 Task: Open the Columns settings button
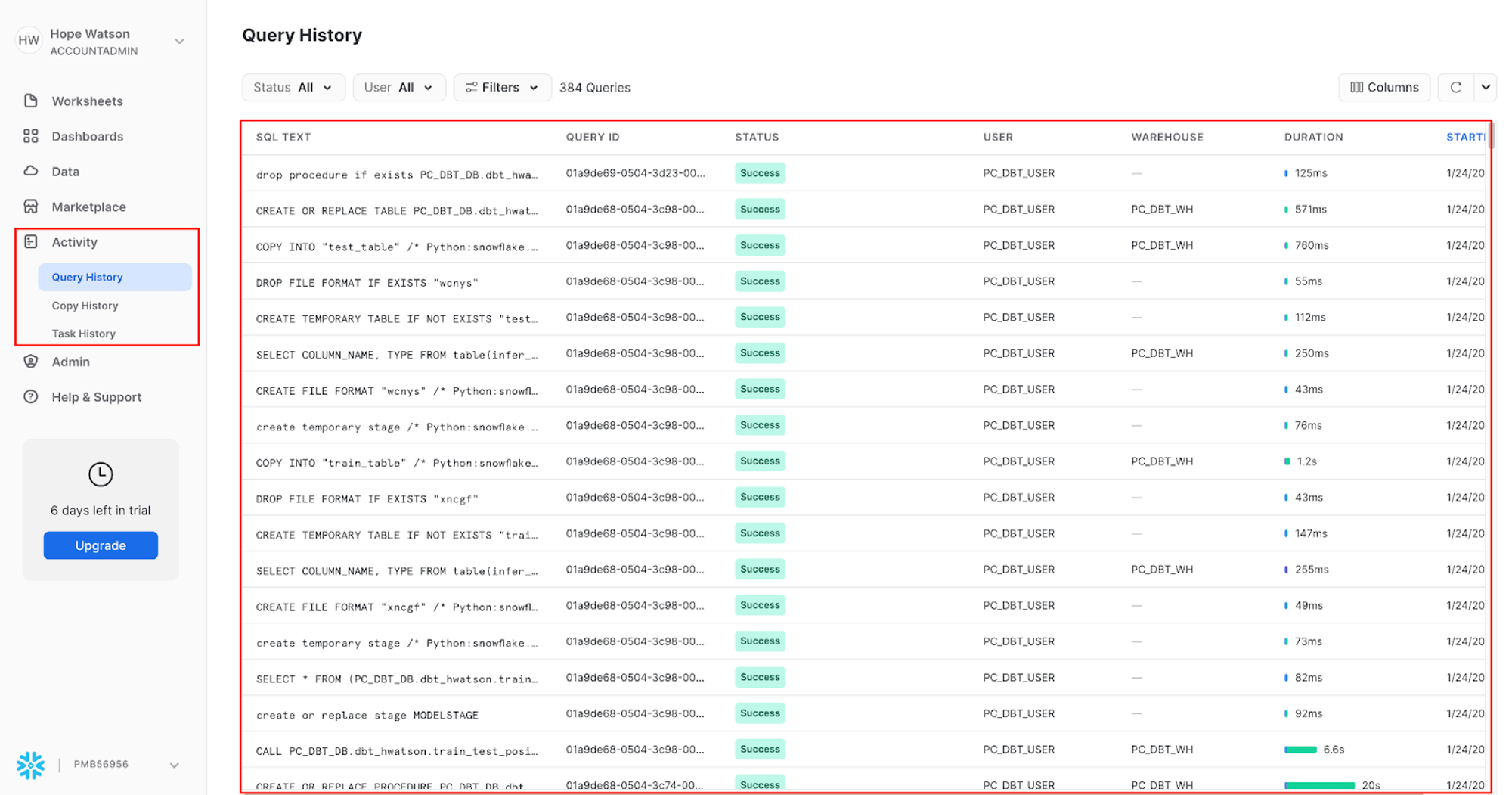click(x=1384, y=87)
